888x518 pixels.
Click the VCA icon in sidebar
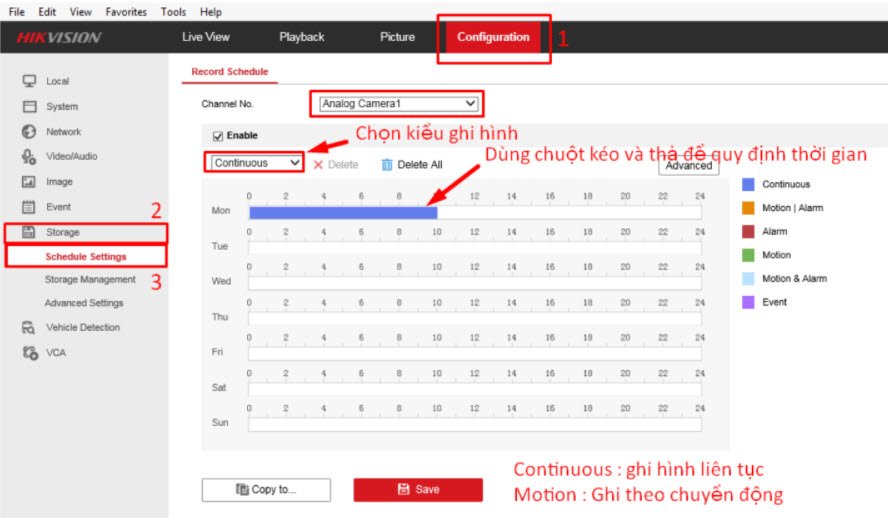tap(29, 353)
